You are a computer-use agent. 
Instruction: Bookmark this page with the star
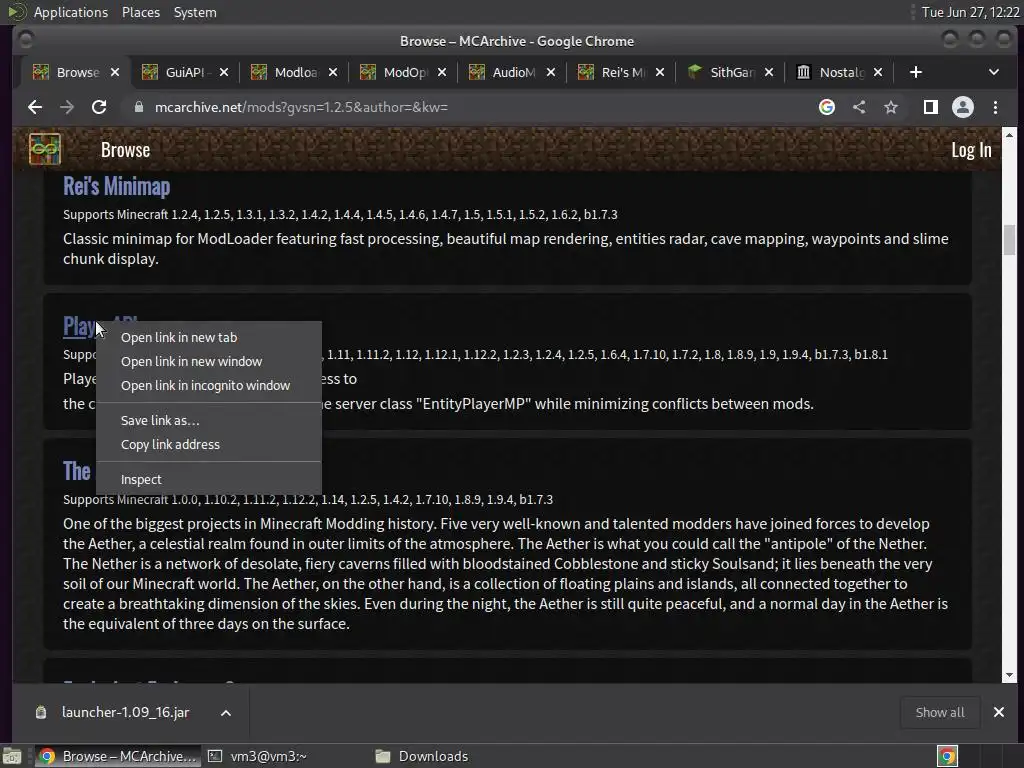891,107
